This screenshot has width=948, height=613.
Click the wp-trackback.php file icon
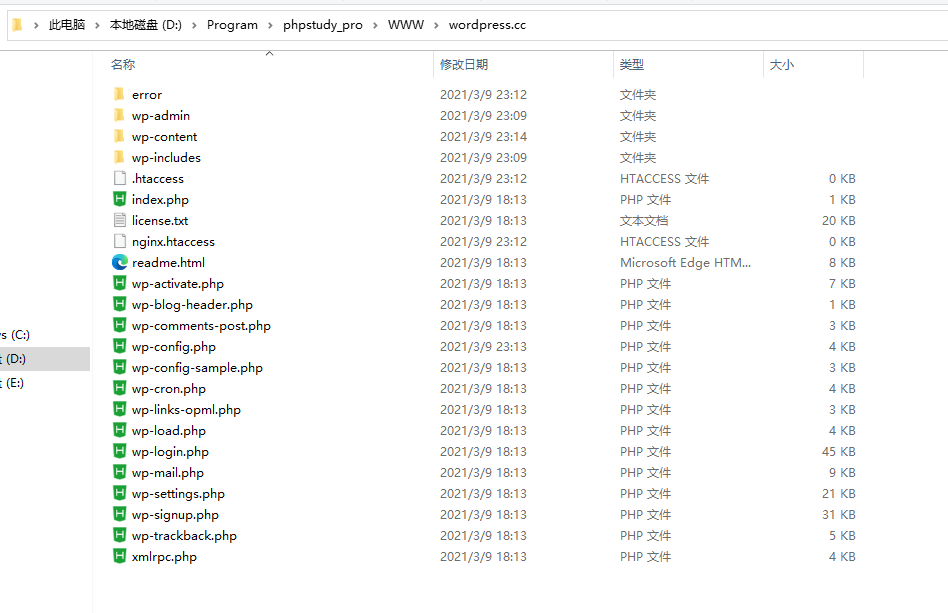coord(120,535)
